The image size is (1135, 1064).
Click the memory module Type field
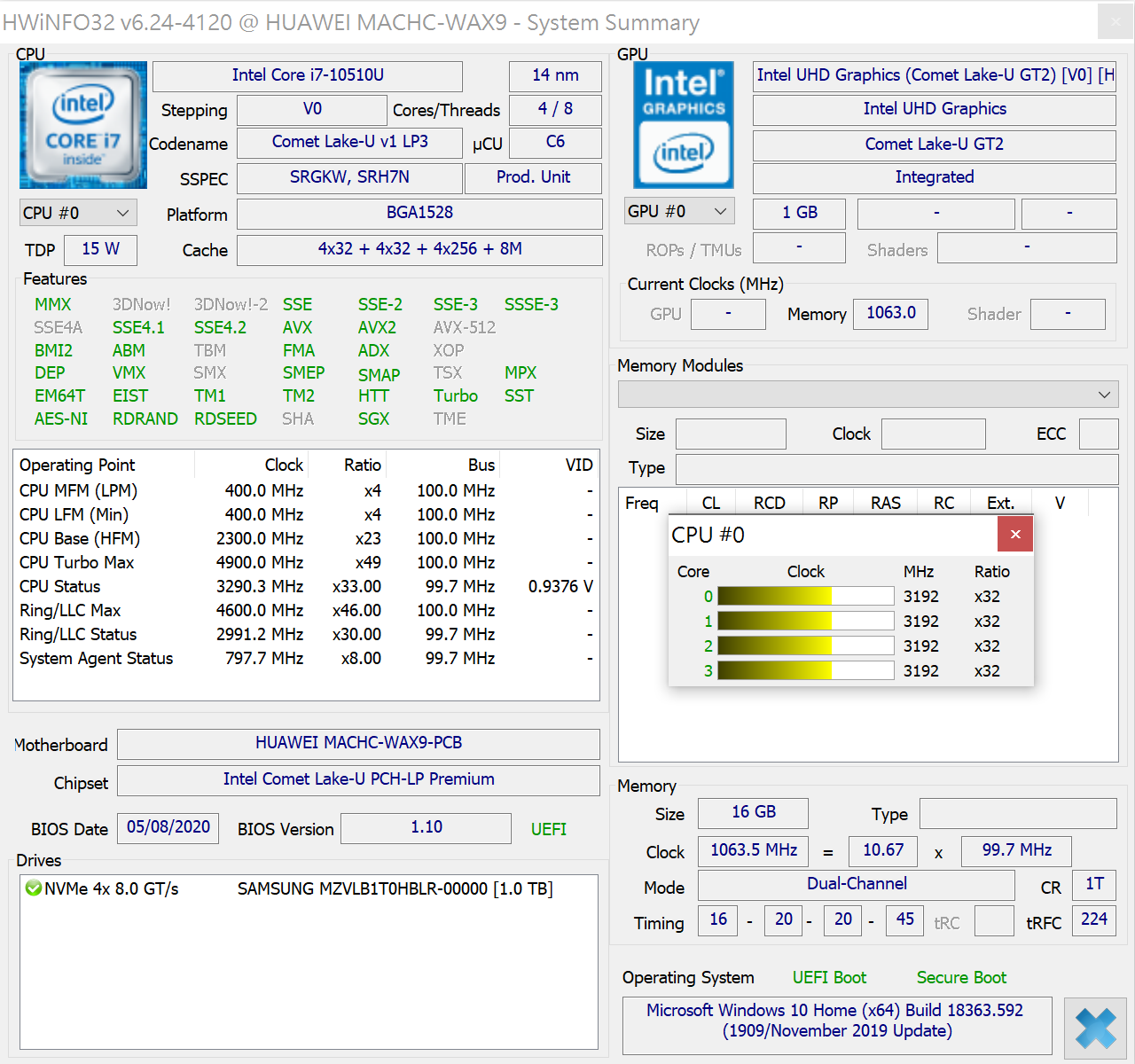897,469
